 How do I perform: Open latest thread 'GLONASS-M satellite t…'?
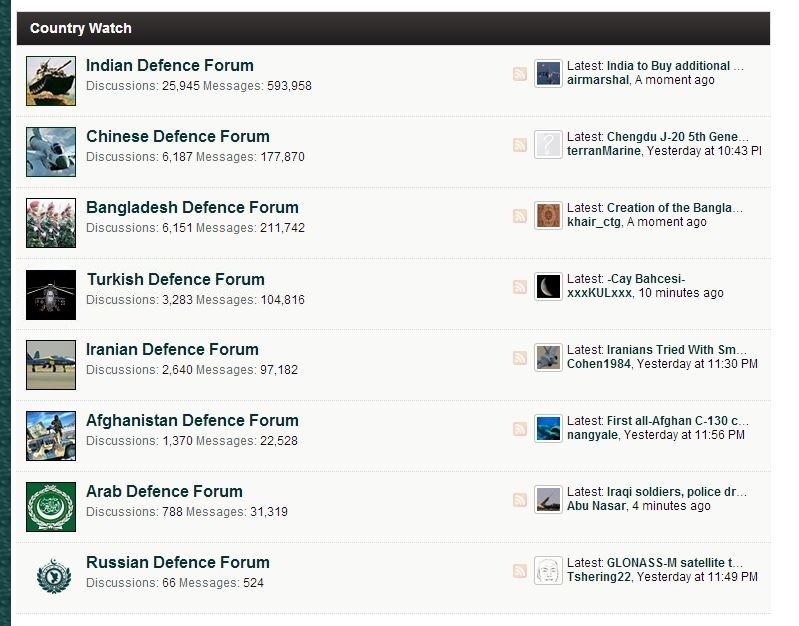click(x=675, y=562)
